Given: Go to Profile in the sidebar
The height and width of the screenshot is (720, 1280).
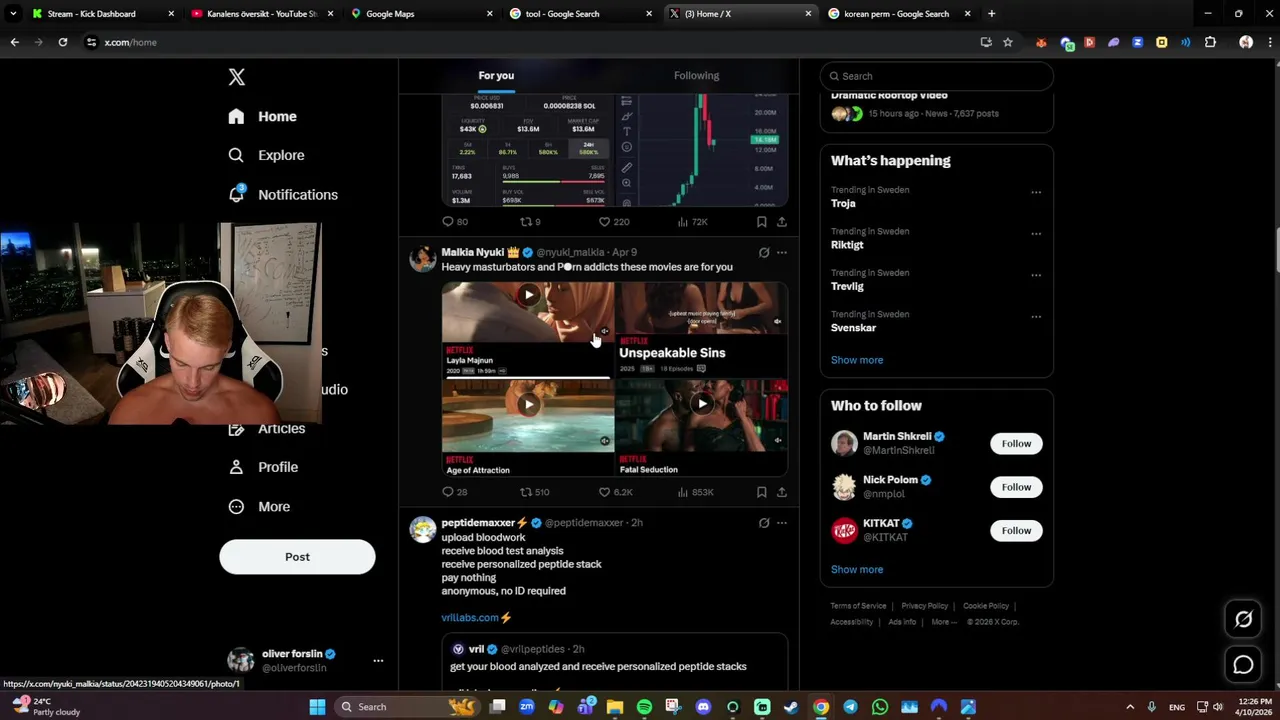Looking at the screenshot, I should [263, 467].
